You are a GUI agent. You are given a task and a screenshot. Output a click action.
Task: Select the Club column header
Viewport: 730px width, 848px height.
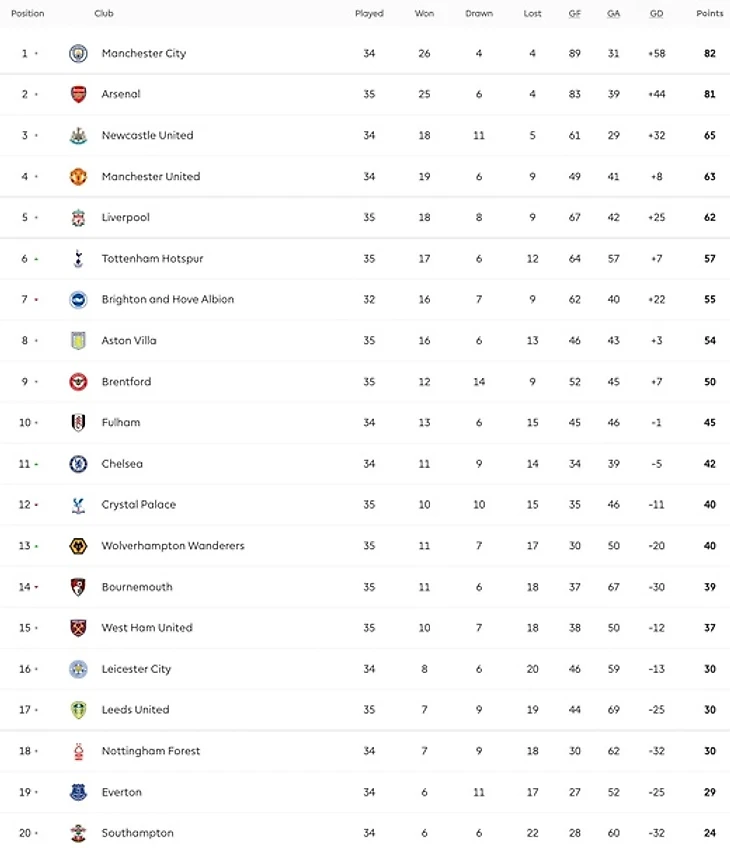103,13
